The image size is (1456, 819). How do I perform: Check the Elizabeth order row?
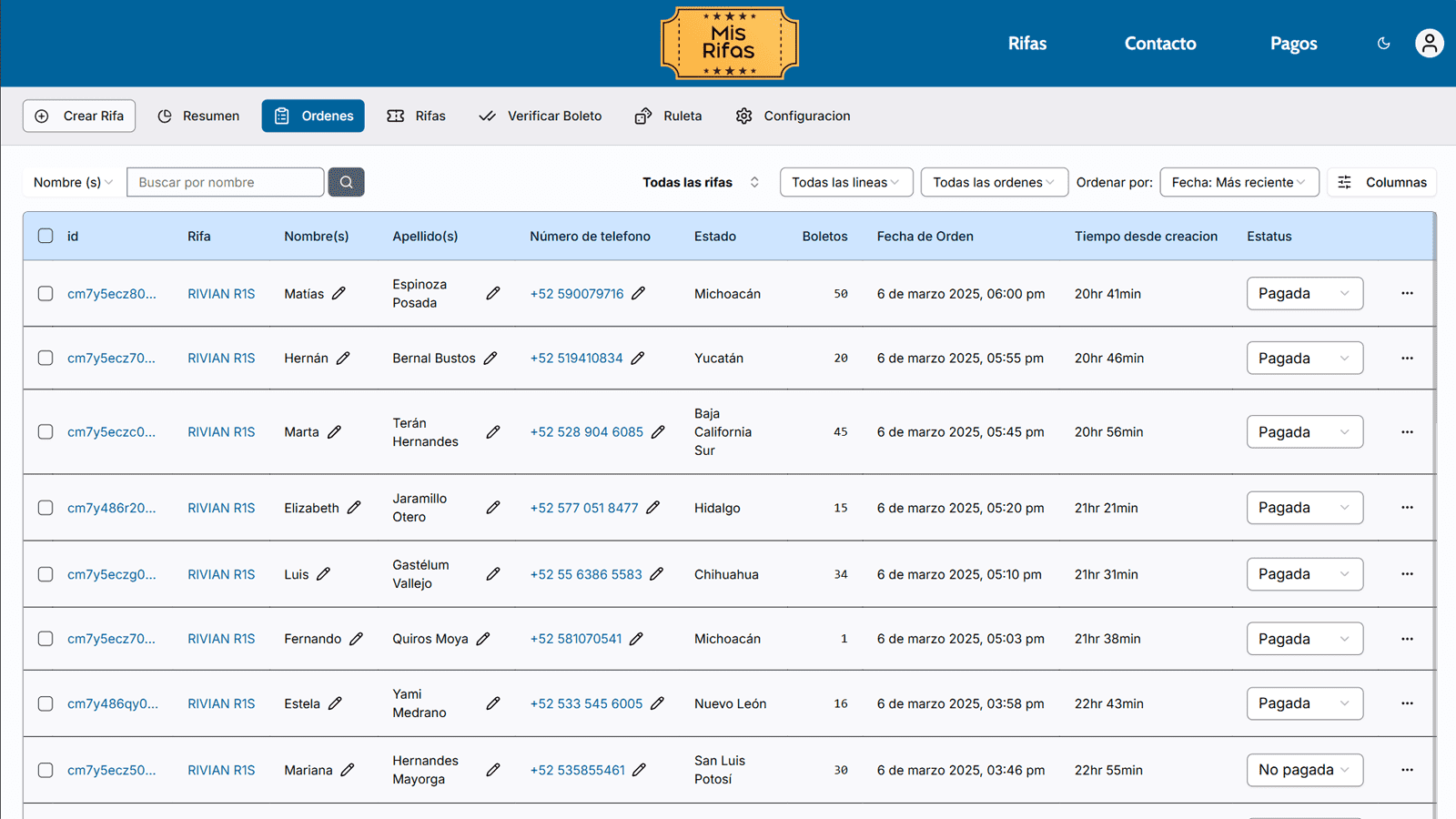(45, 507)
